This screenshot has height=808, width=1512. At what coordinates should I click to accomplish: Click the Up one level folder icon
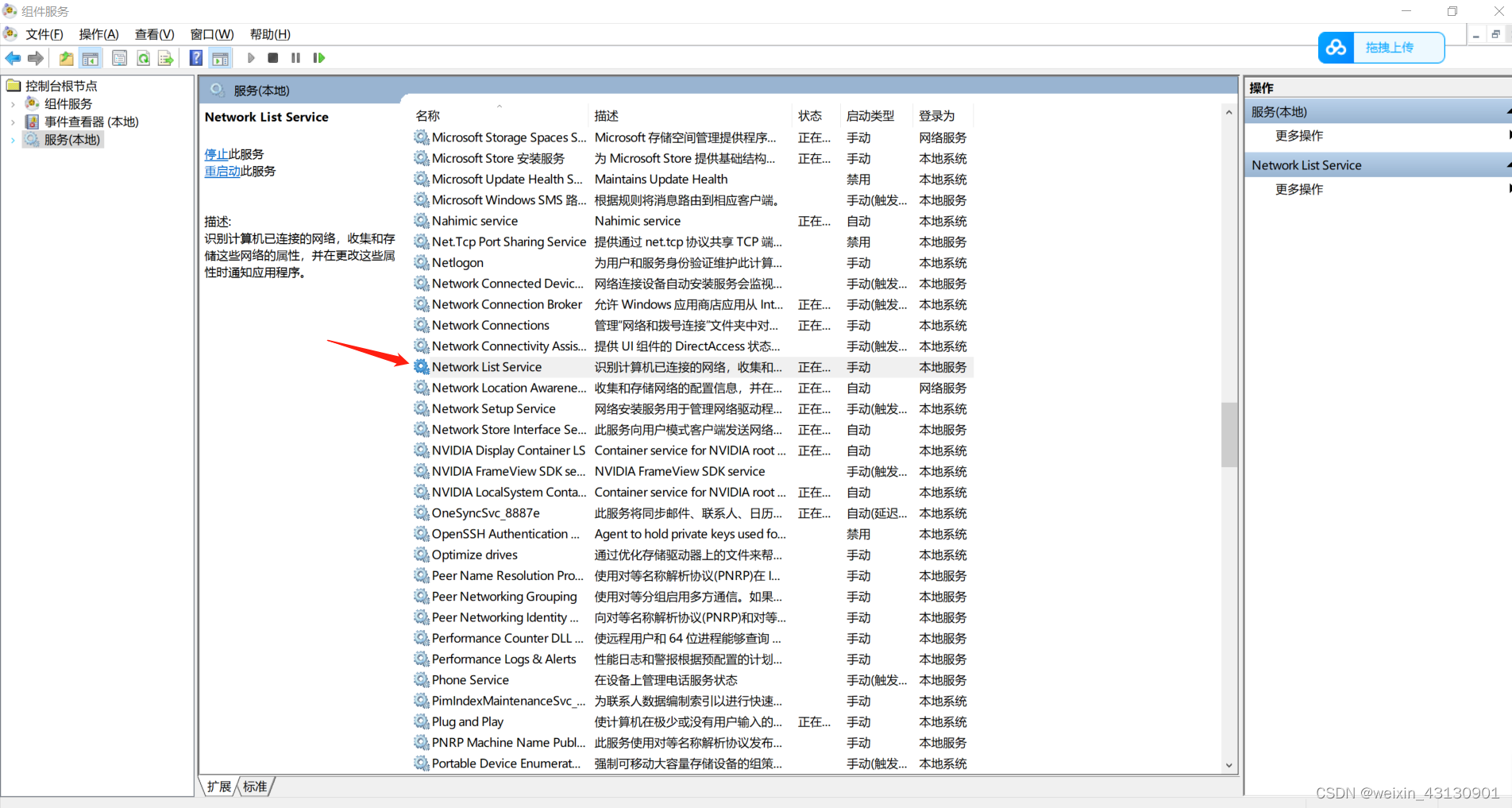[66, 58]
